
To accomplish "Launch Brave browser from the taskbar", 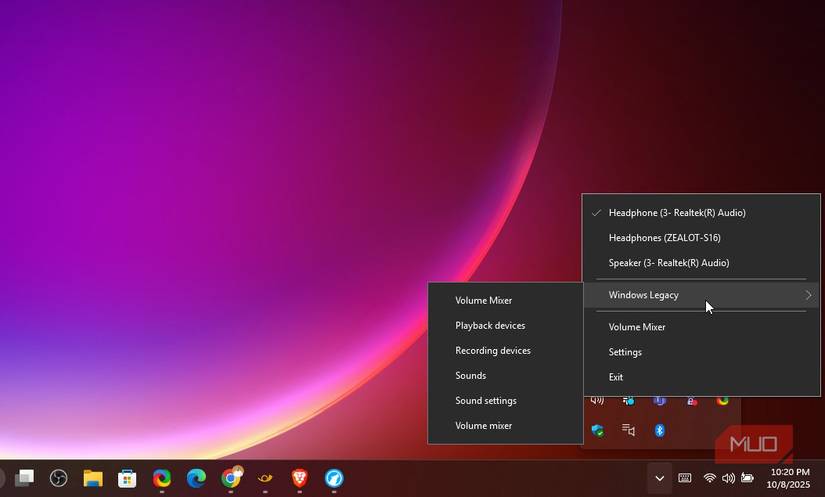I will 299,478.
